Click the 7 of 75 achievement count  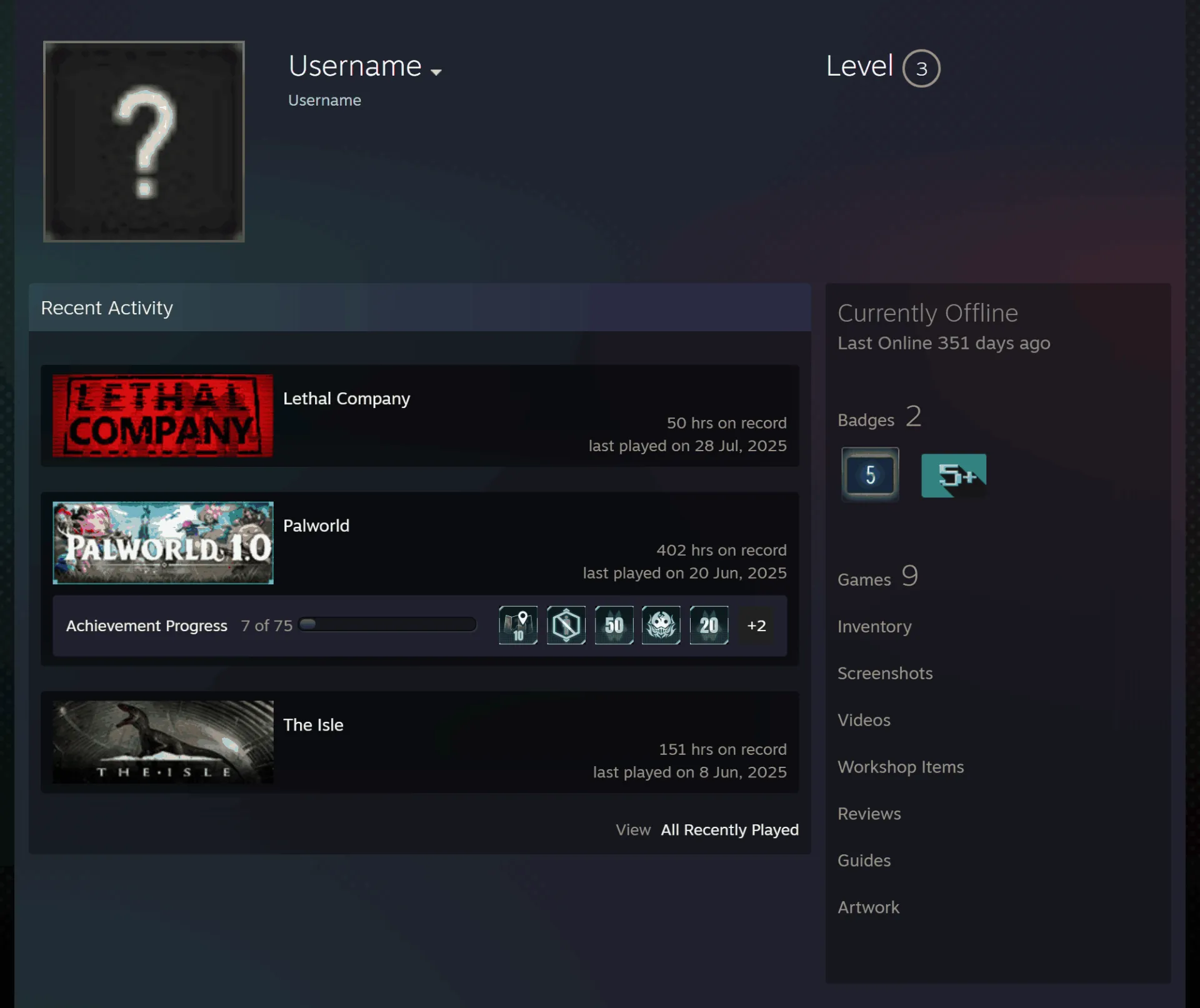(267, 626)
